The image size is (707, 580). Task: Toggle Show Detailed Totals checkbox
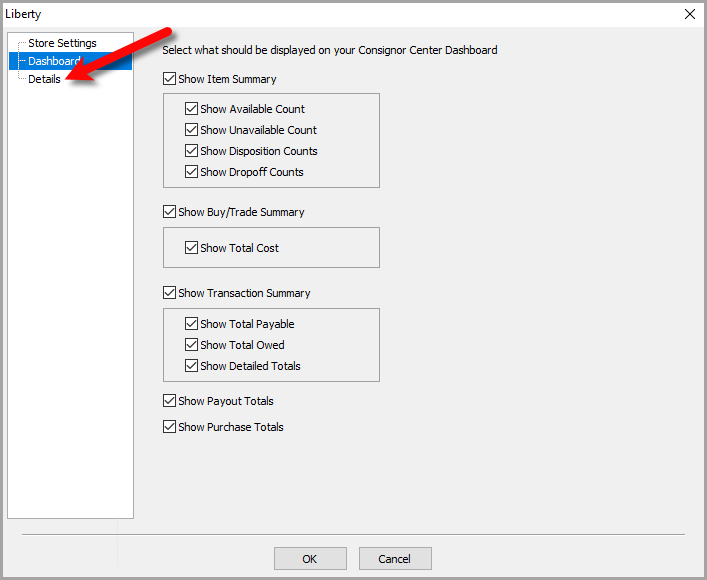click(191, 366)
